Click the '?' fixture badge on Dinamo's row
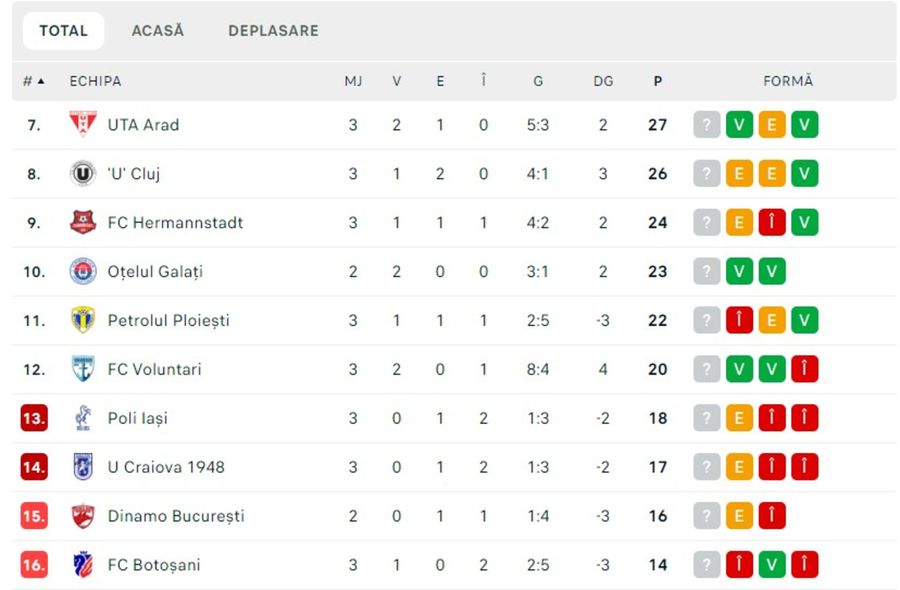Screen dimensions: 900x590 pyautogui.click(x=707, y=515)
